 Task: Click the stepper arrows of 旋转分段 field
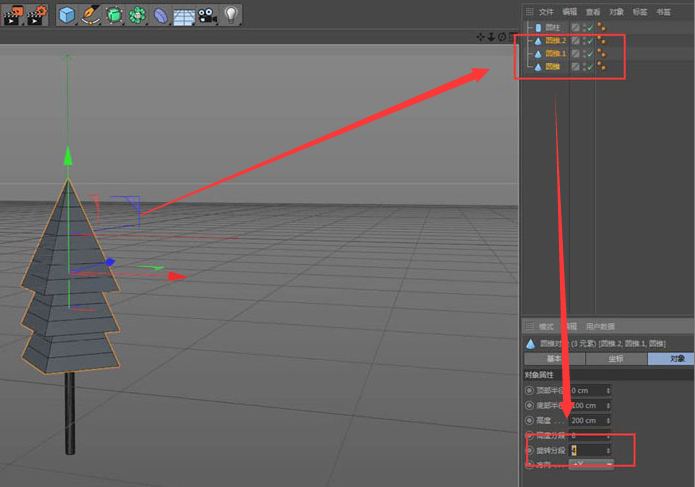609,450
